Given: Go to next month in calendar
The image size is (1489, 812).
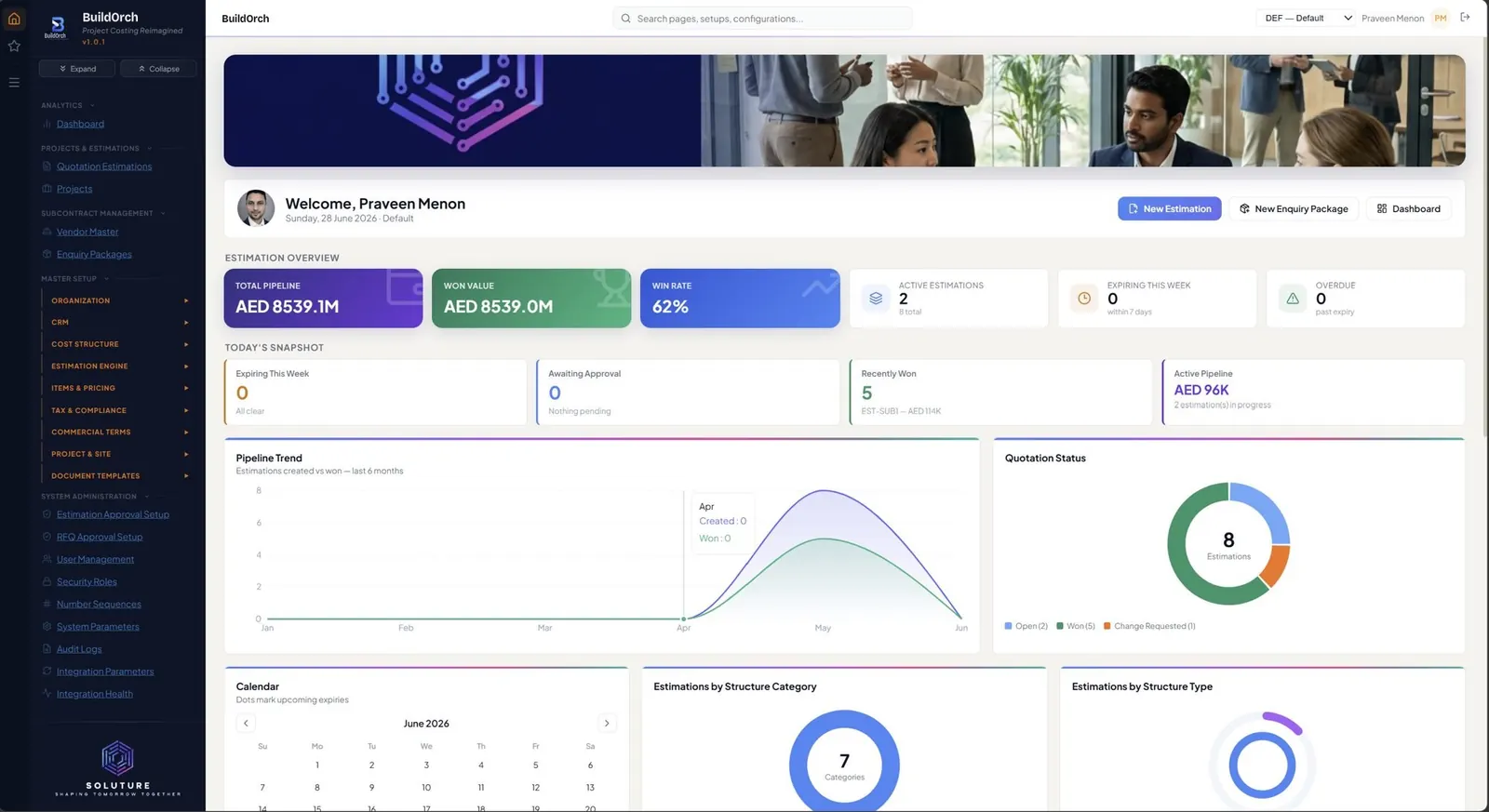Looking at the screenshot, I should click(607, 723).
